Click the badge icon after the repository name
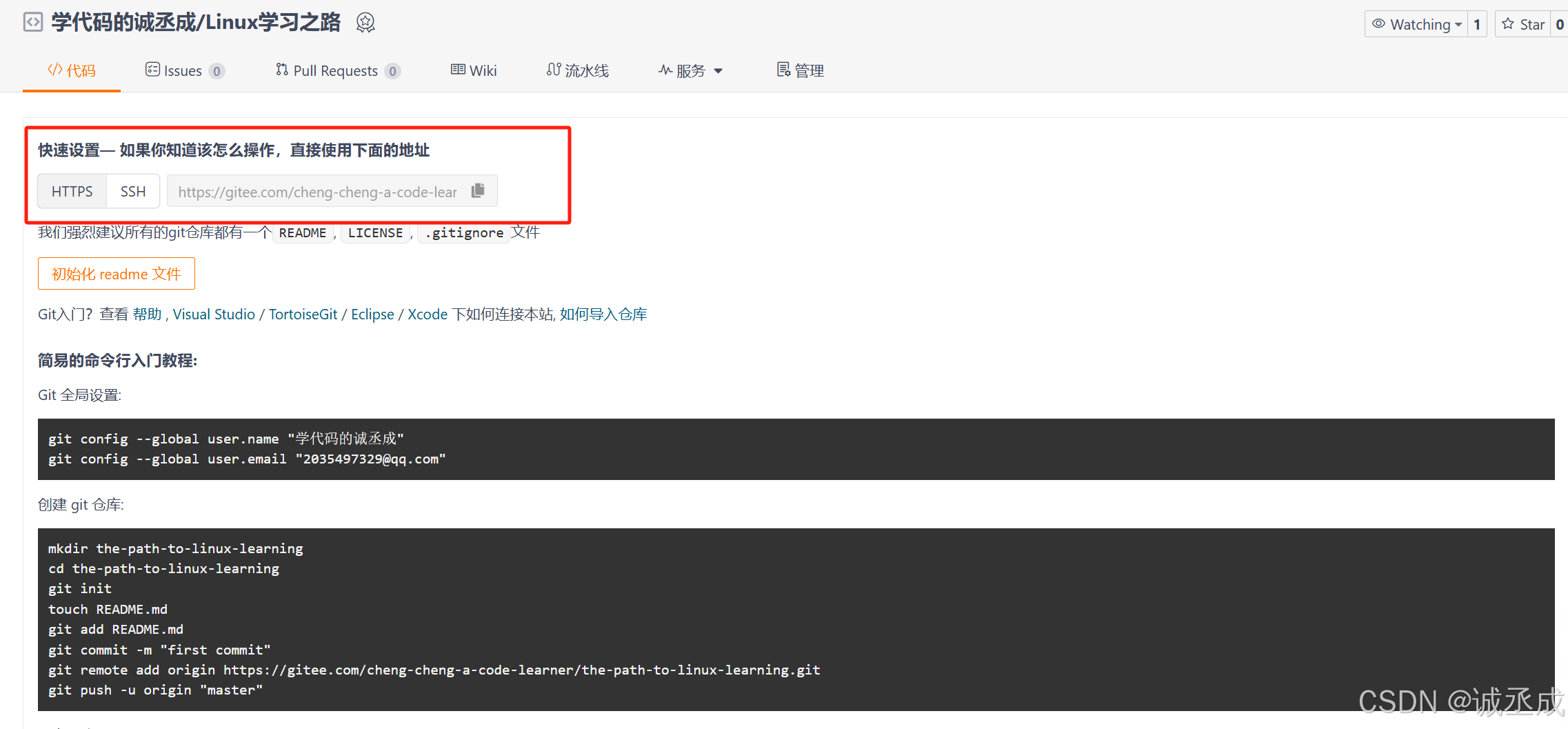The image size is (1568, 729). coord(365,23)
